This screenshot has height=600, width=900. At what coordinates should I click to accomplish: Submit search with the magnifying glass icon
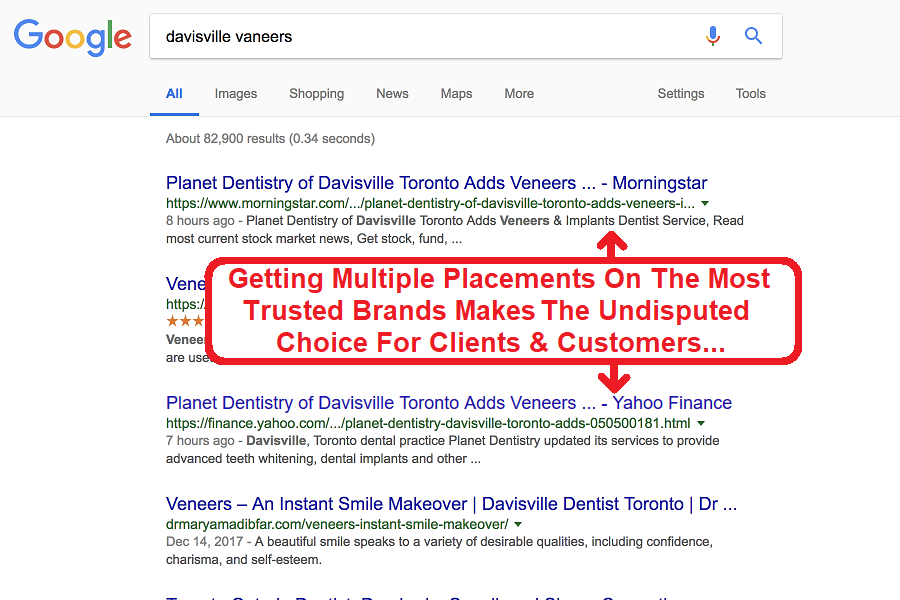click(753, 36)
